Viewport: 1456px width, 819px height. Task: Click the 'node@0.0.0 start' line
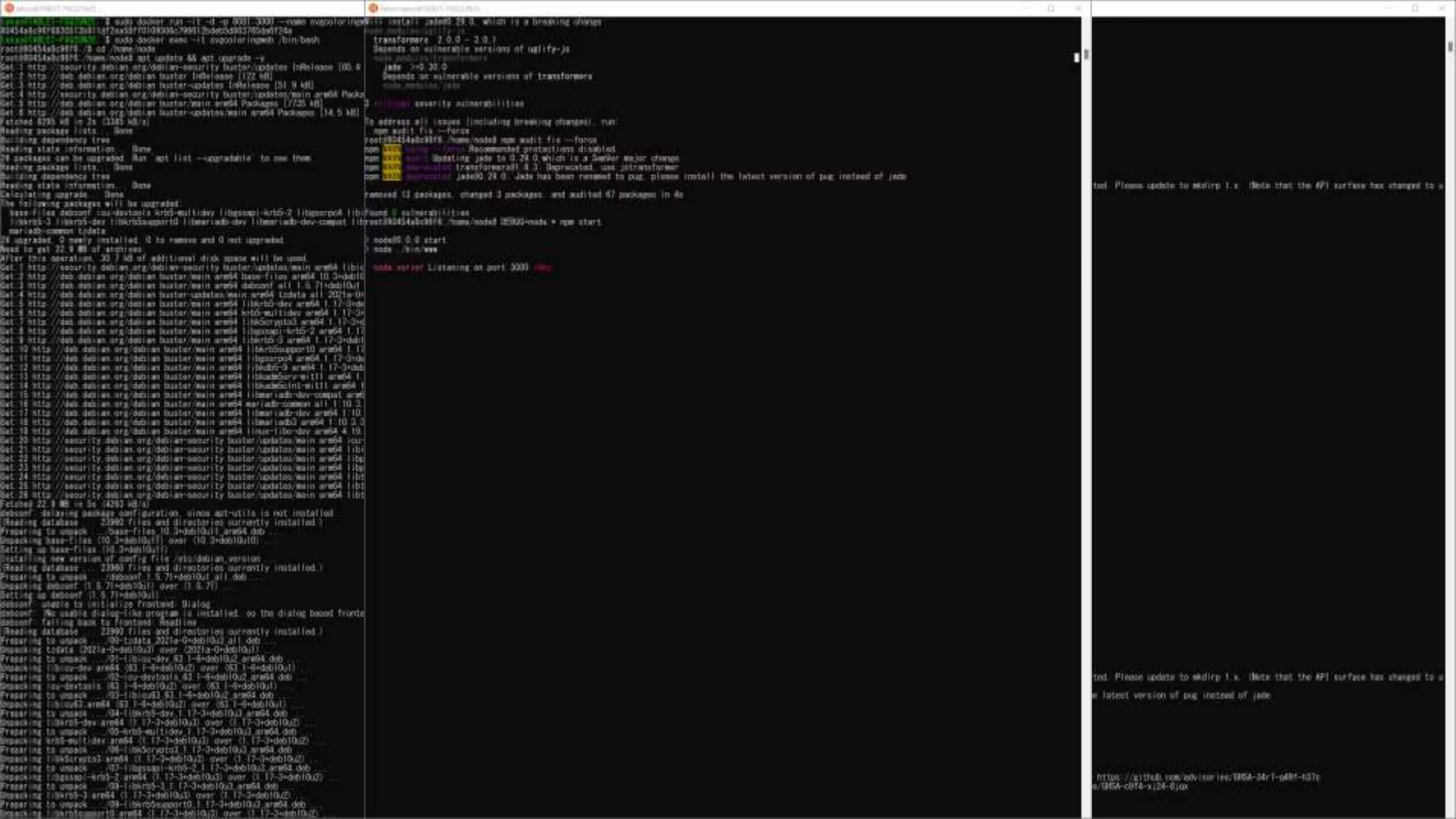pyautogui.click(x=406, y=240)
